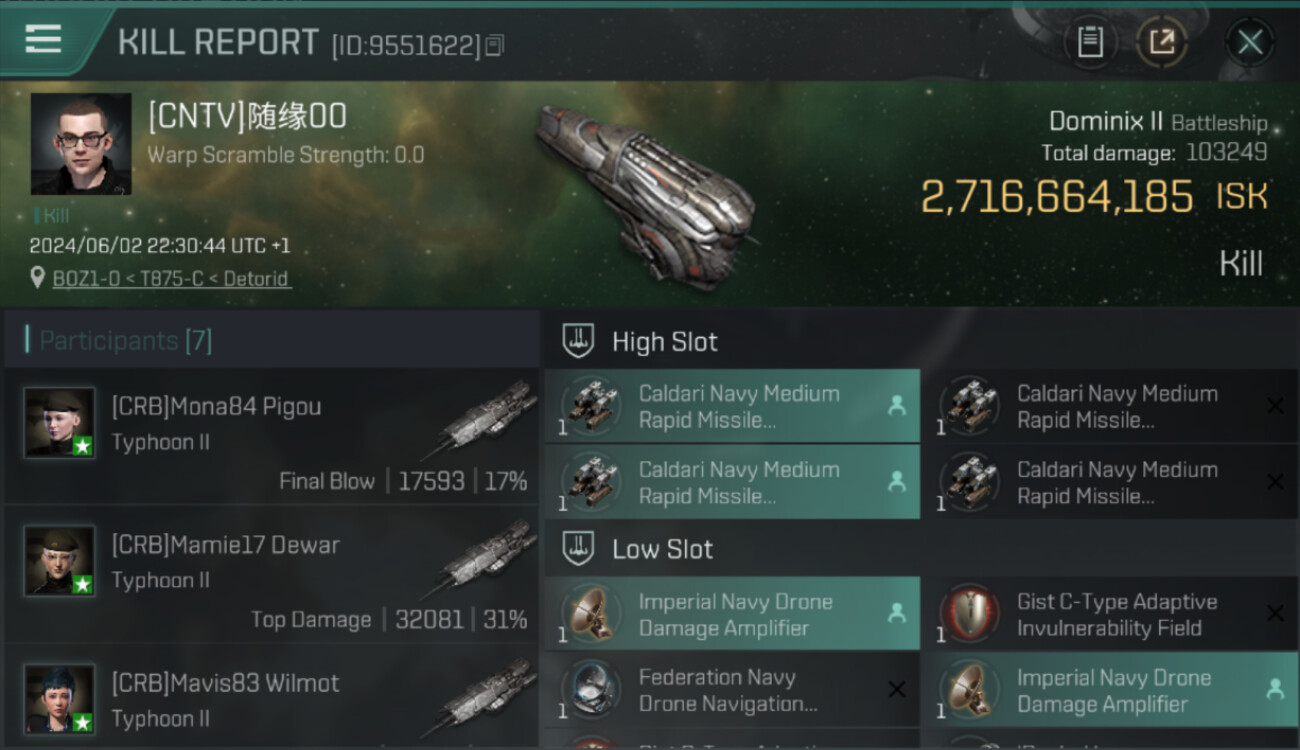The width and height of the screenshot is (1300, 750).
Task: Select Mona84 Pigou's portrait
Action: [60, 422]
